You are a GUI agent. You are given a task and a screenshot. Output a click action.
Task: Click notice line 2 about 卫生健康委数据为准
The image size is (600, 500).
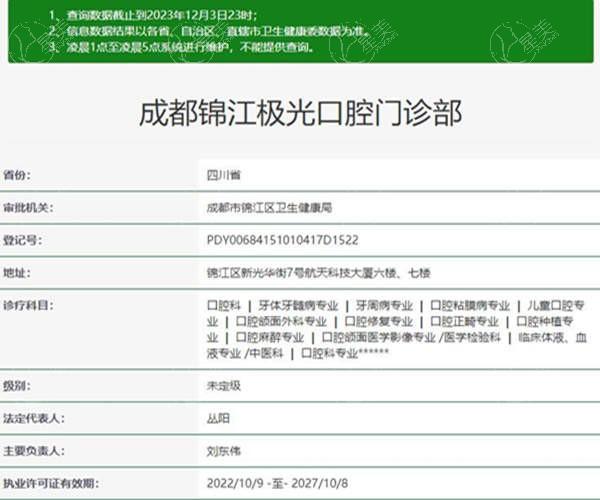[210, 31]
